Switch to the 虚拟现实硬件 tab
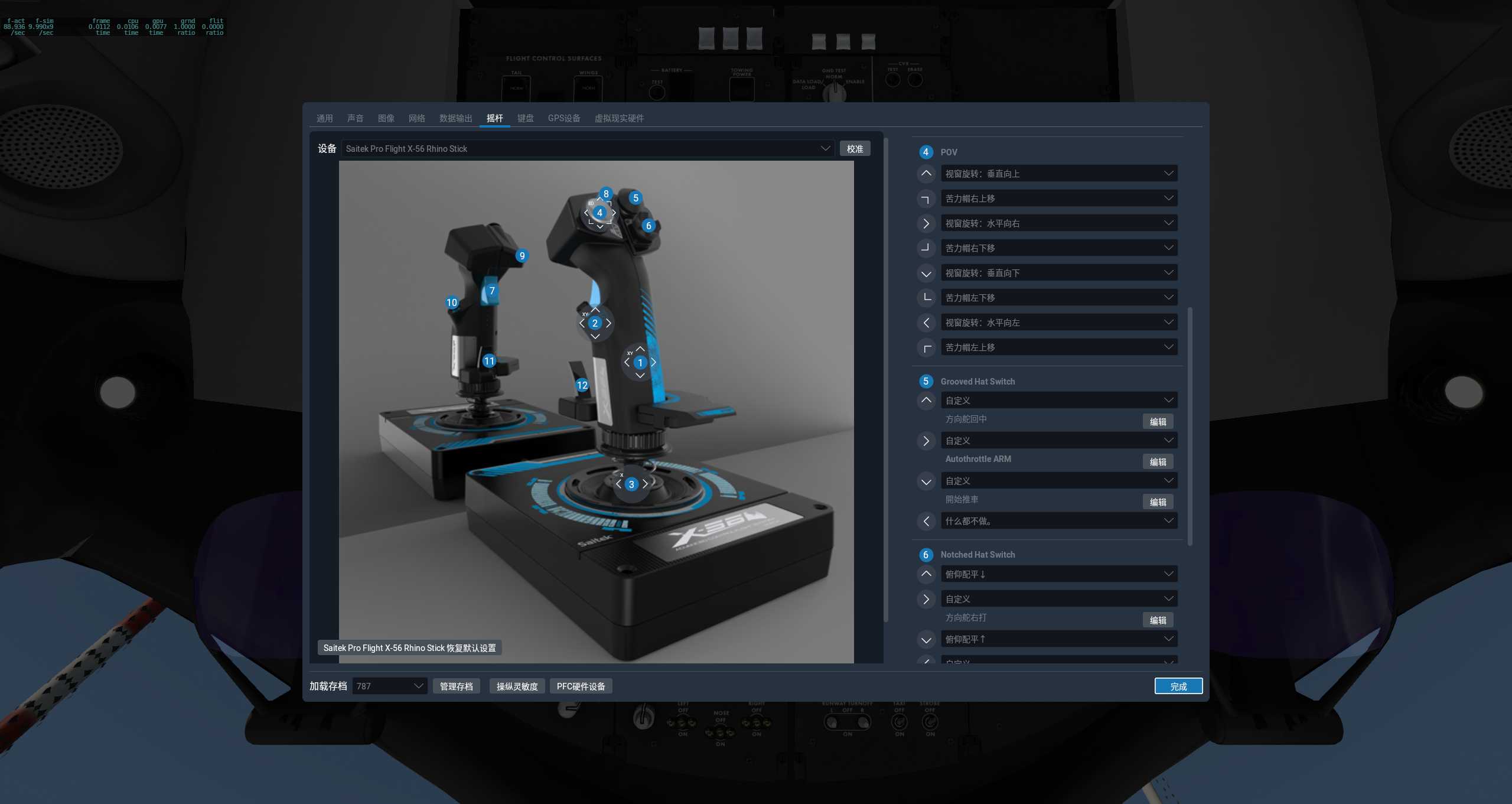The image size is (1512, 804). click(619, 118)
